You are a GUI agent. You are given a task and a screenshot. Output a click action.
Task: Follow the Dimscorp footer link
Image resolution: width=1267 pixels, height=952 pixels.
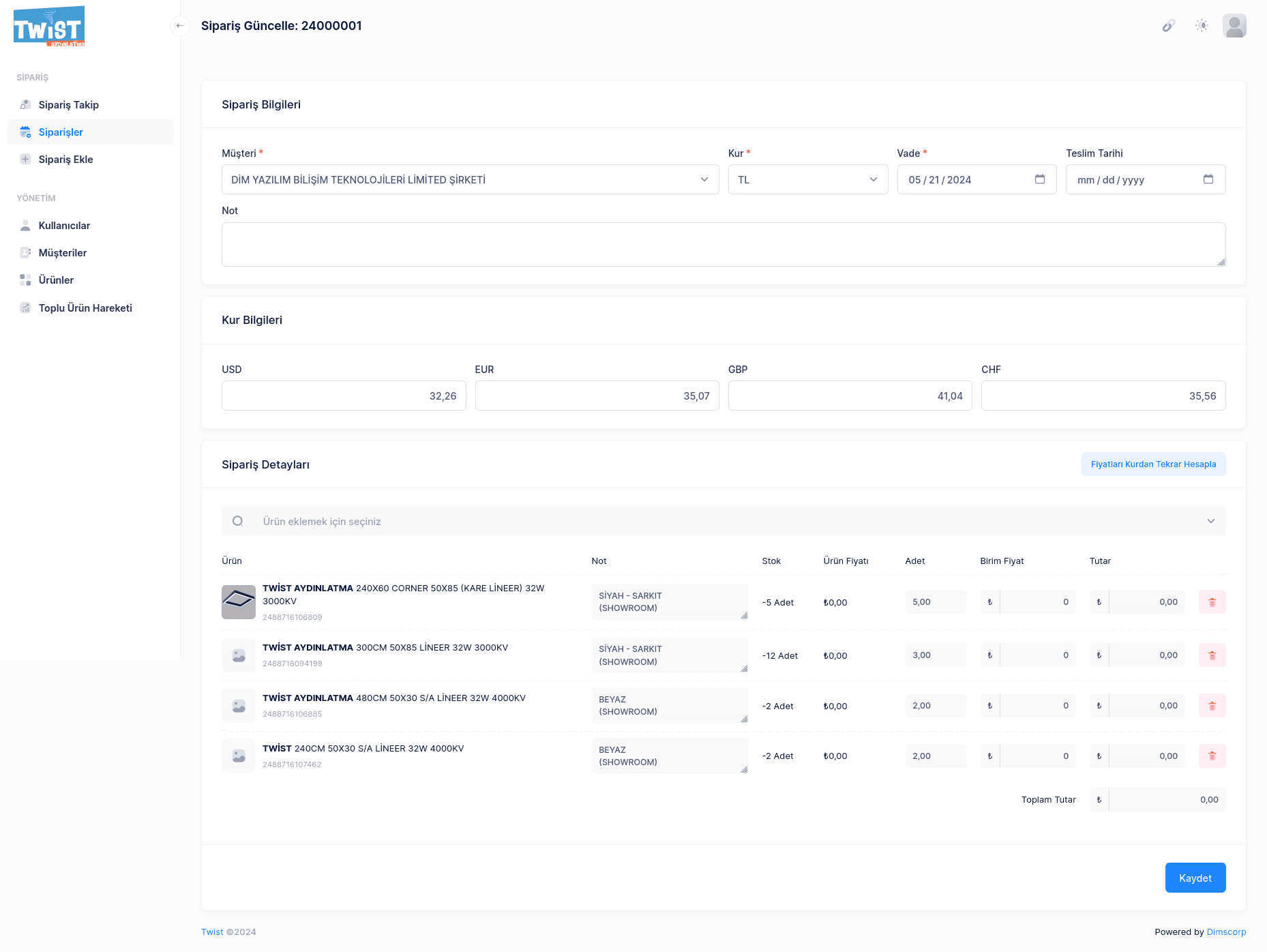1225,932
